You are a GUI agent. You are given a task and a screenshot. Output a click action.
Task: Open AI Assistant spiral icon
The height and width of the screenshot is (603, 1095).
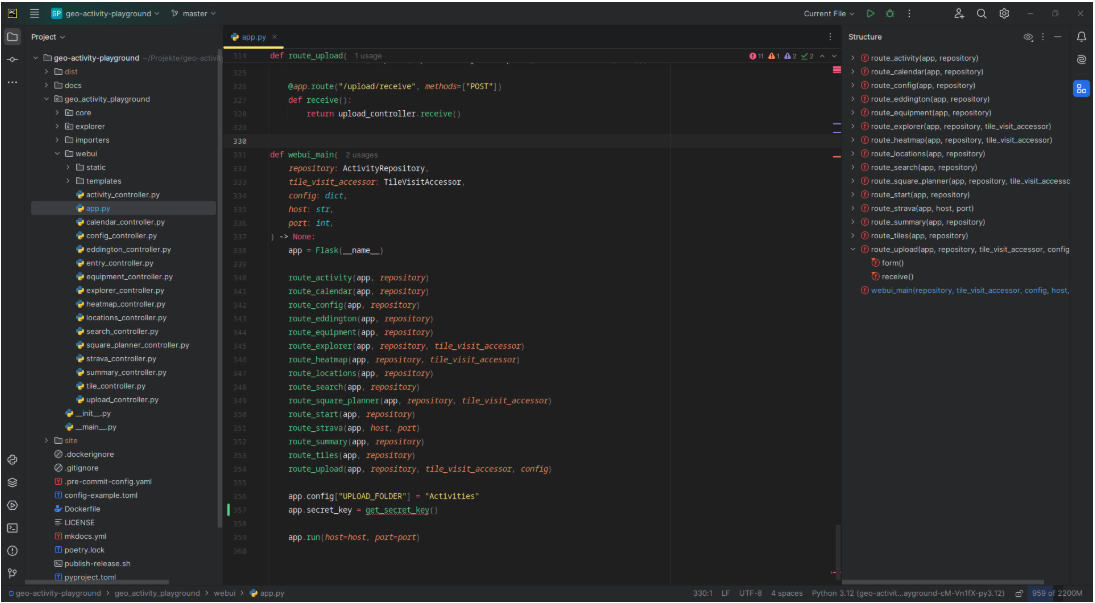[1081, 60]
